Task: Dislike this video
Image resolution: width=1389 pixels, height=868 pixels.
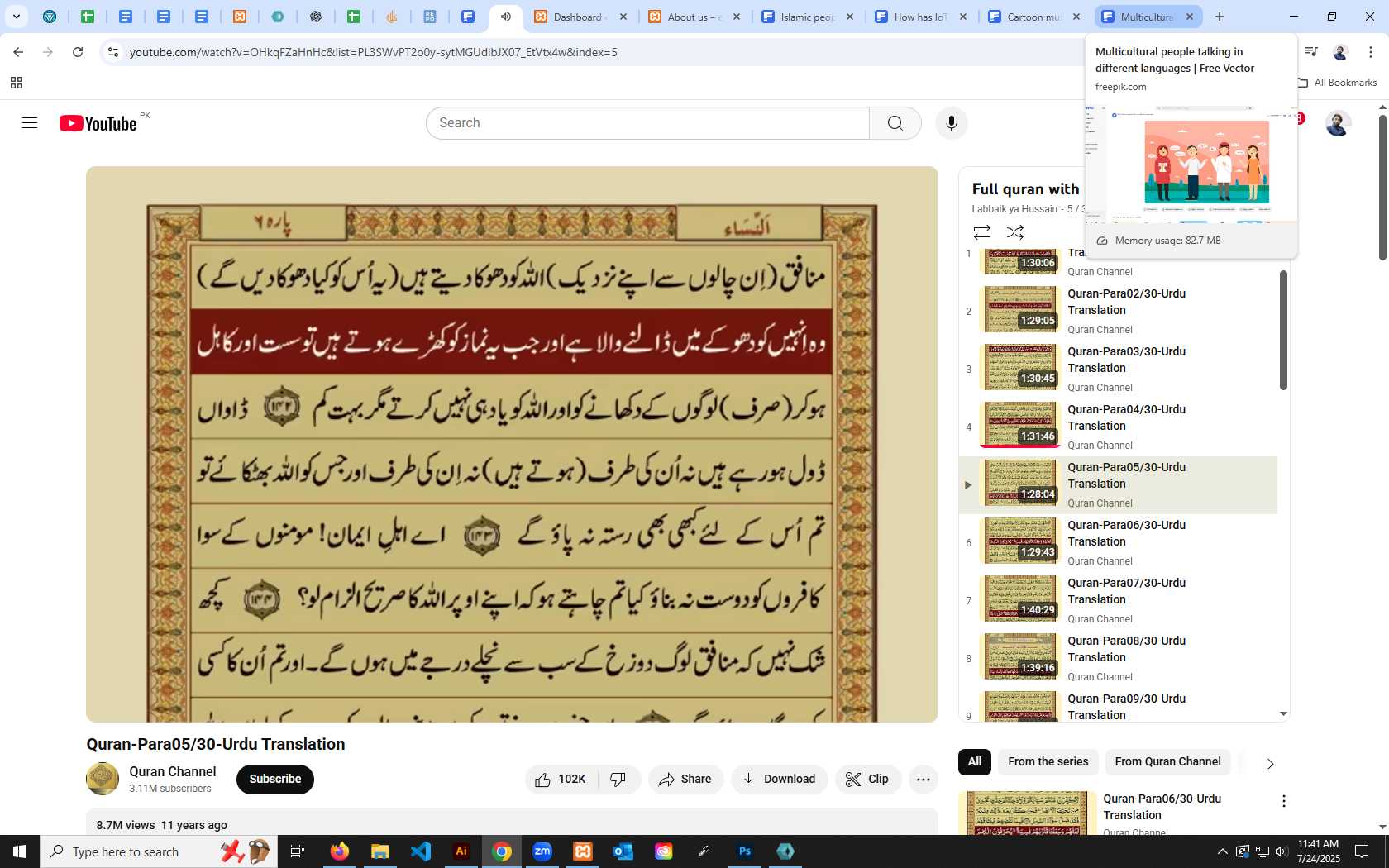Action: pyautogui.click(x=618, y=780)
